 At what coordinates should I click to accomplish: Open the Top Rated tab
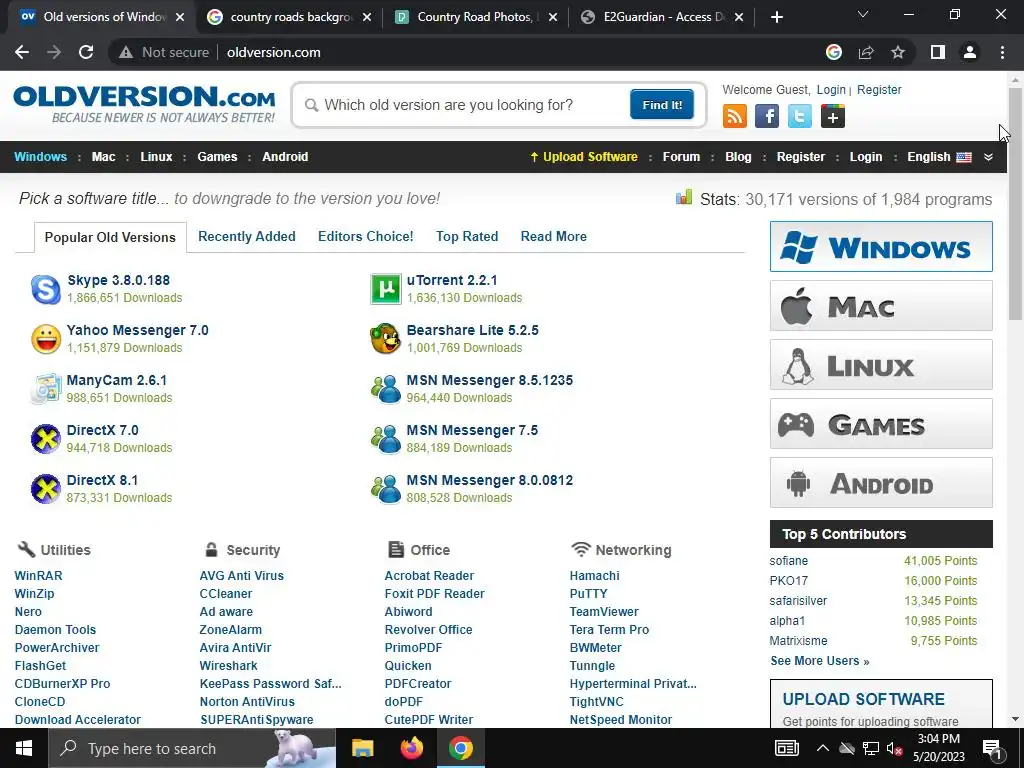(467, 236)
